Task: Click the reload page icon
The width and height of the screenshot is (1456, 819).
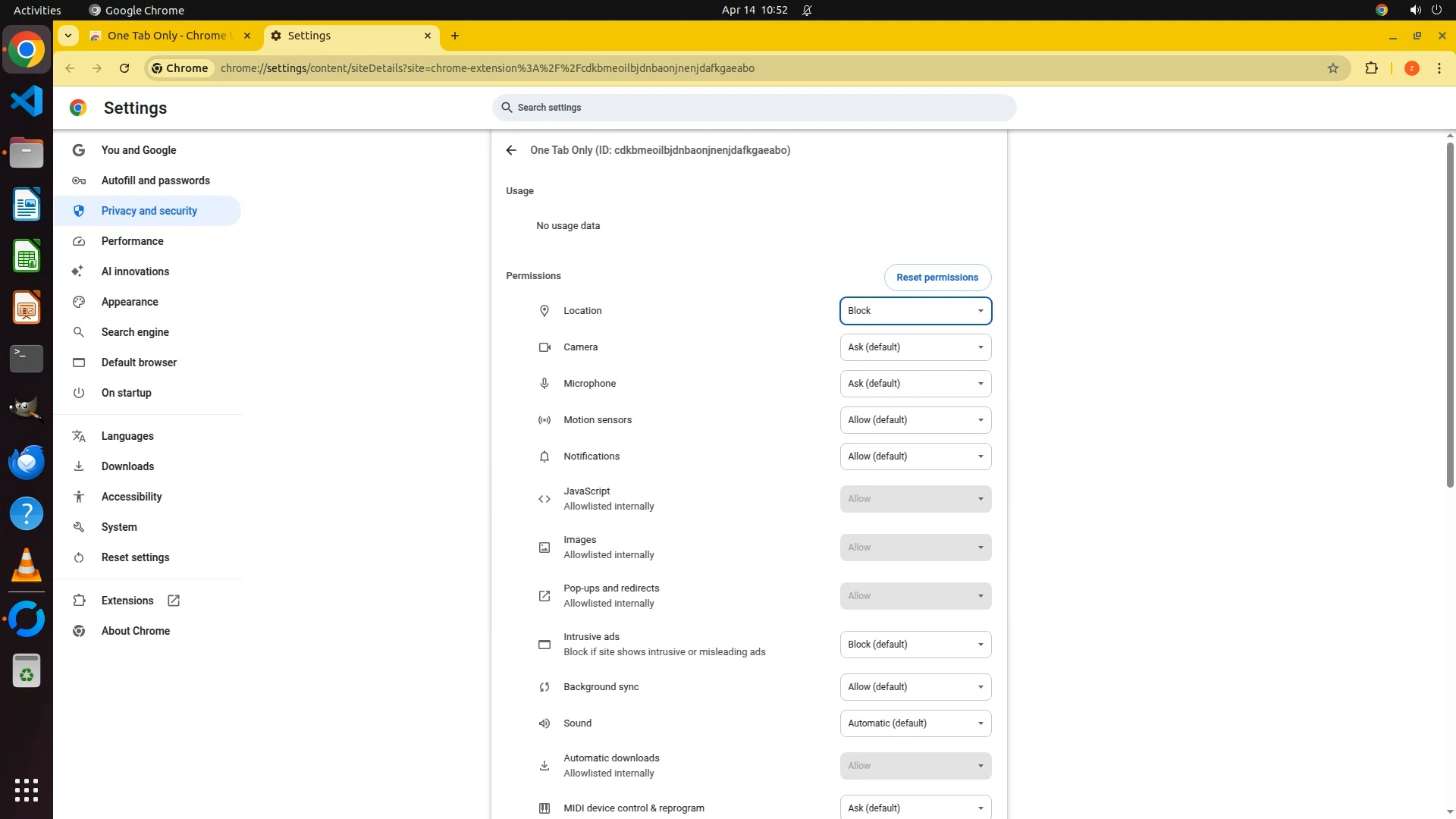Action: click(124, 68)
